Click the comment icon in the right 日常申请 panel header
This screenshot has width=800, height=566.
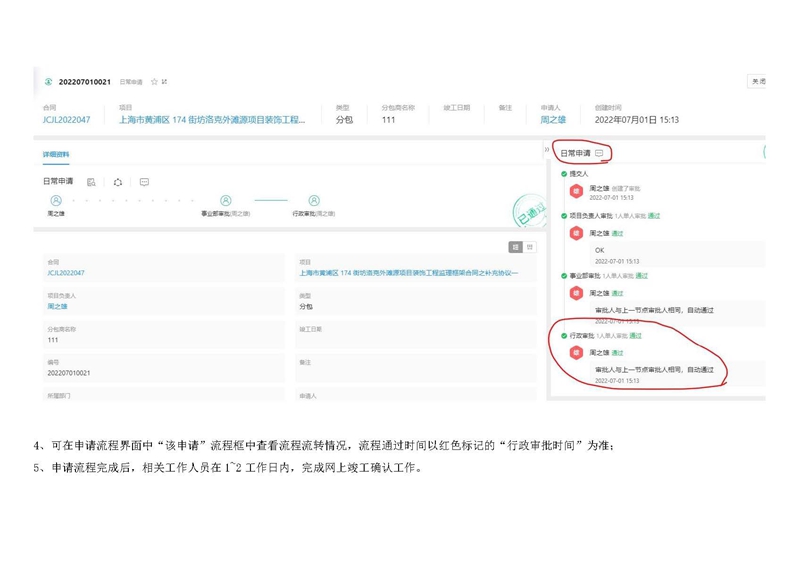[599, 153]
